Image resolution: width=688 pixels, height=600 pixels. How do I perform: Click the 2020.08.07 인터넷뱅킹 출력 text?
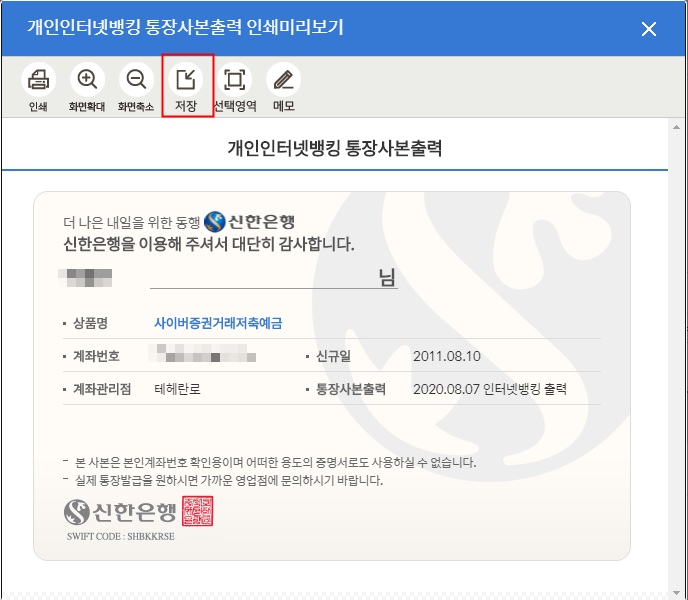(490, 389)
